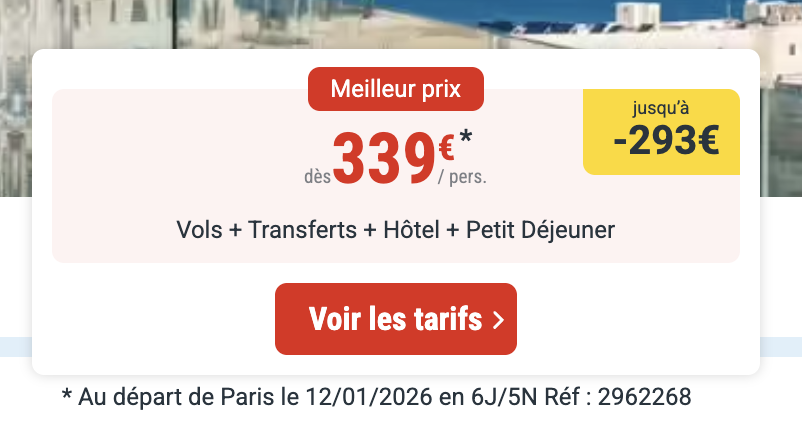The height and width of the screenshot is (434, 802).
Task: Click the large 339 price figure
Action: [384, 158]
